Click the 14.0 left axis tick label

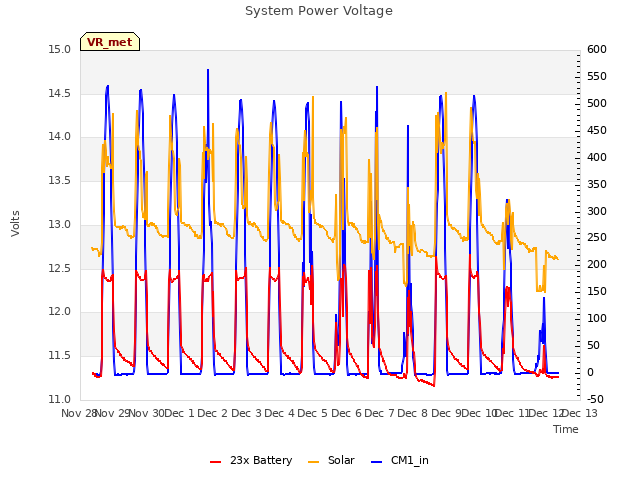[x=60, y=137]
